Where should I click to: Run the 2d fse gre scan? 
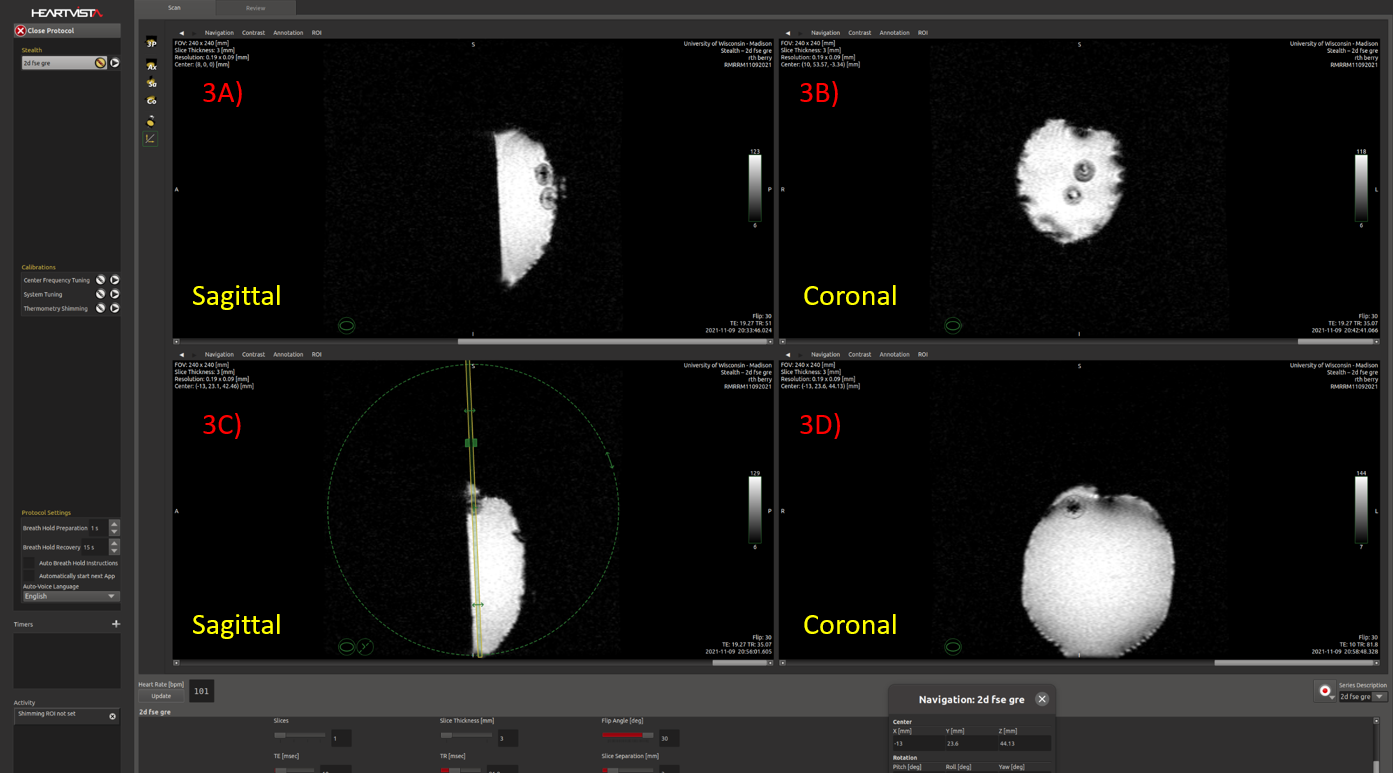coord(115,63)
